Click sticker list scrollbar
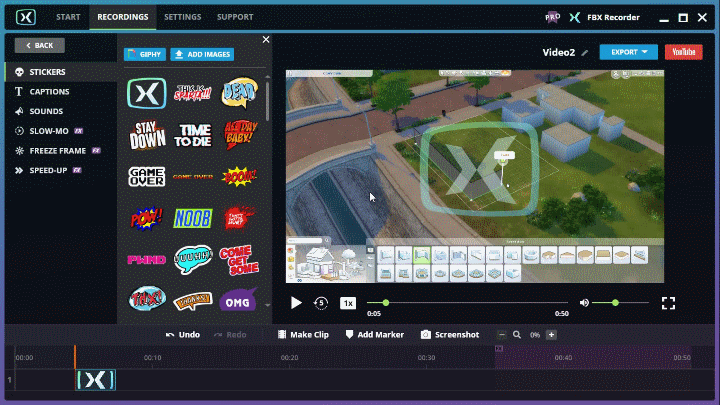 tap(268, 101)
